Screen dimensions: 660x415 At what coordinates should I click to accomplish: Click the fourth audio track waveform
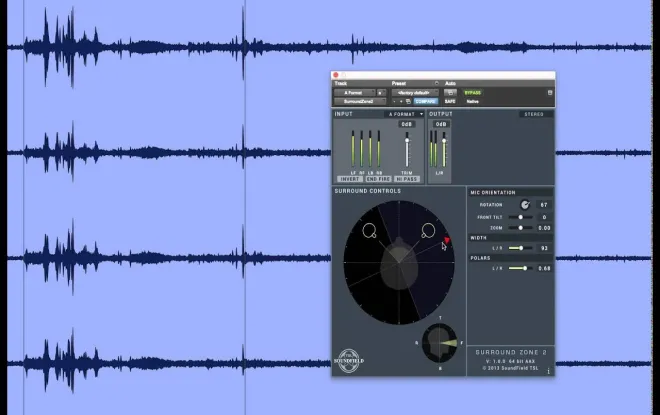pyautogui.click(x=168, y=362)
